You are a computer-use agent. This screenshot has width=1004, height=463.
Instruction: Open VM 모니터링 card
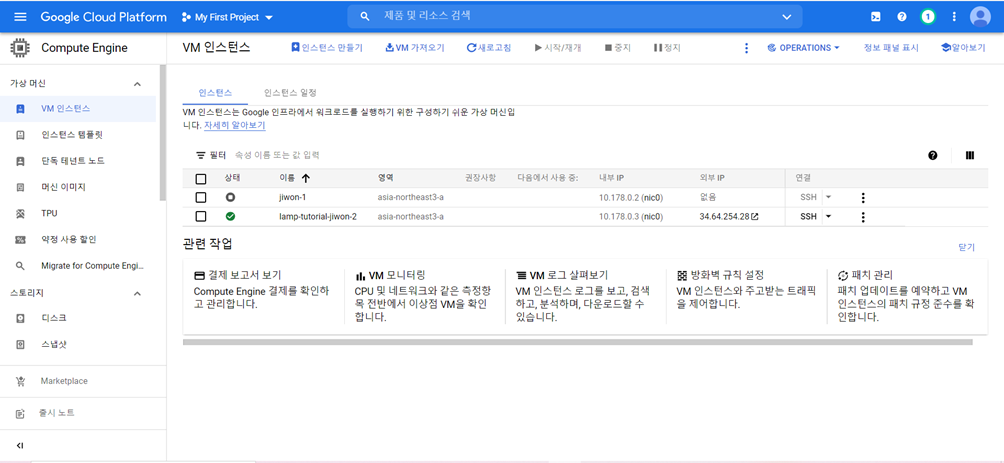pyautogui.click(x=423, y=296)
